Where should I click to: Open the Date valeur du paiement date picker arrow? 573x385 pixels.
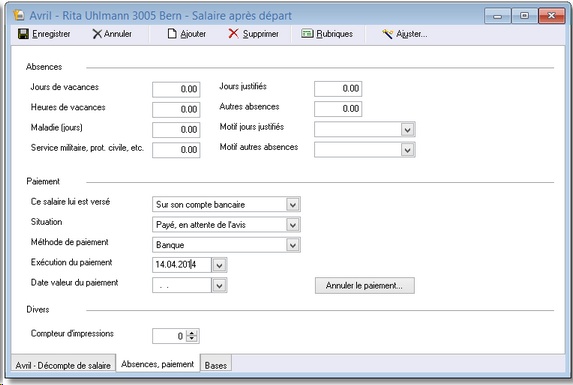219,285
